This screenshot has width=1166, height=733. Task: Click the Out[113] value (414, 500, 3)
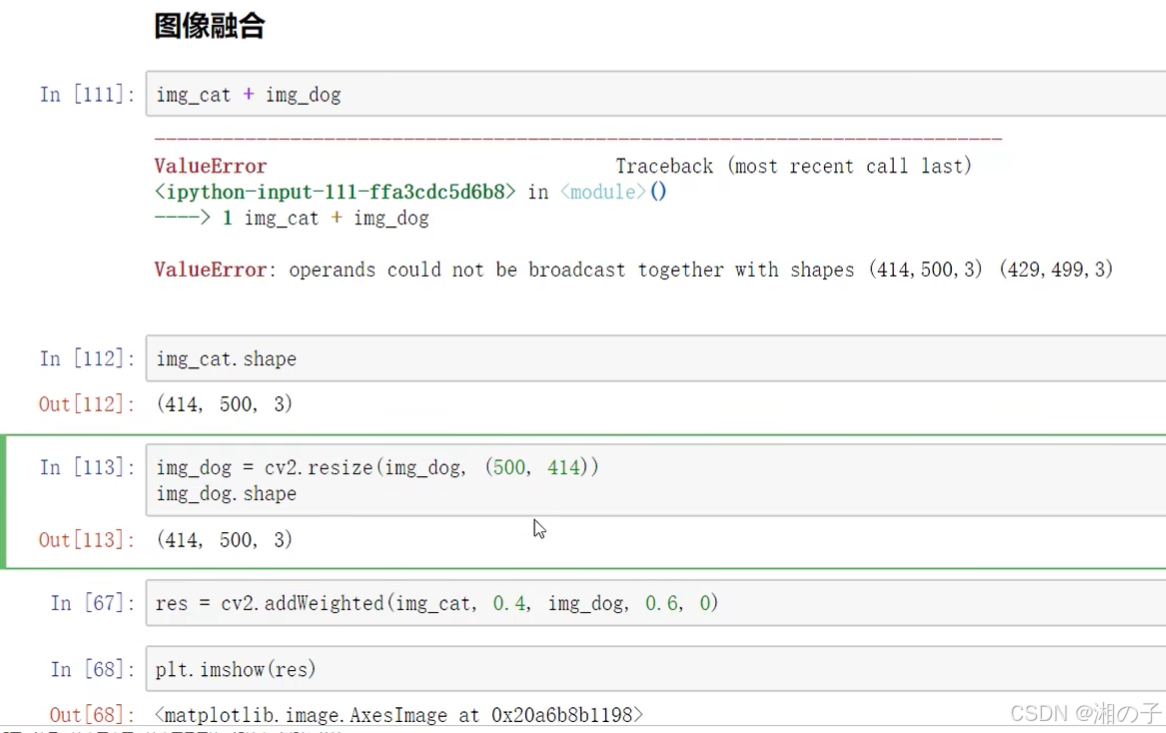coord(225,539)
